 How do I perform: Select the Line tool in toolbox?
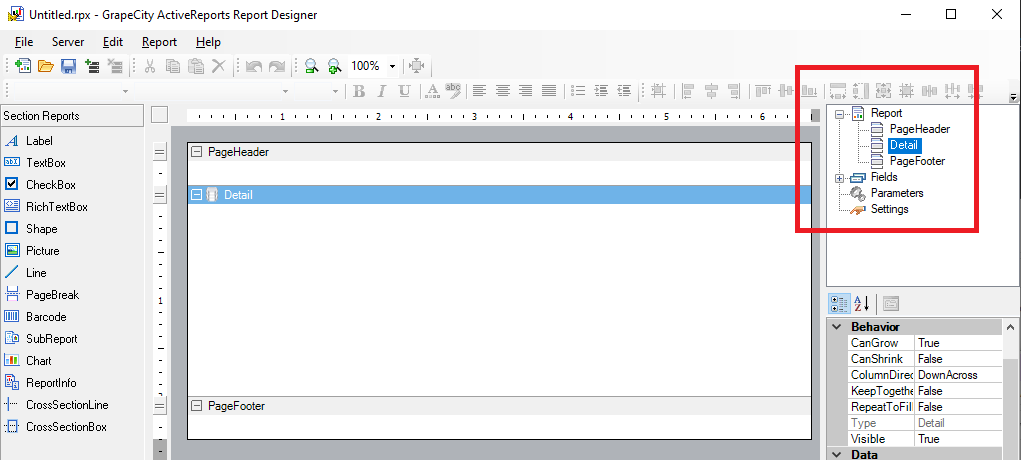pyautogui.click(x=26, y=272)
